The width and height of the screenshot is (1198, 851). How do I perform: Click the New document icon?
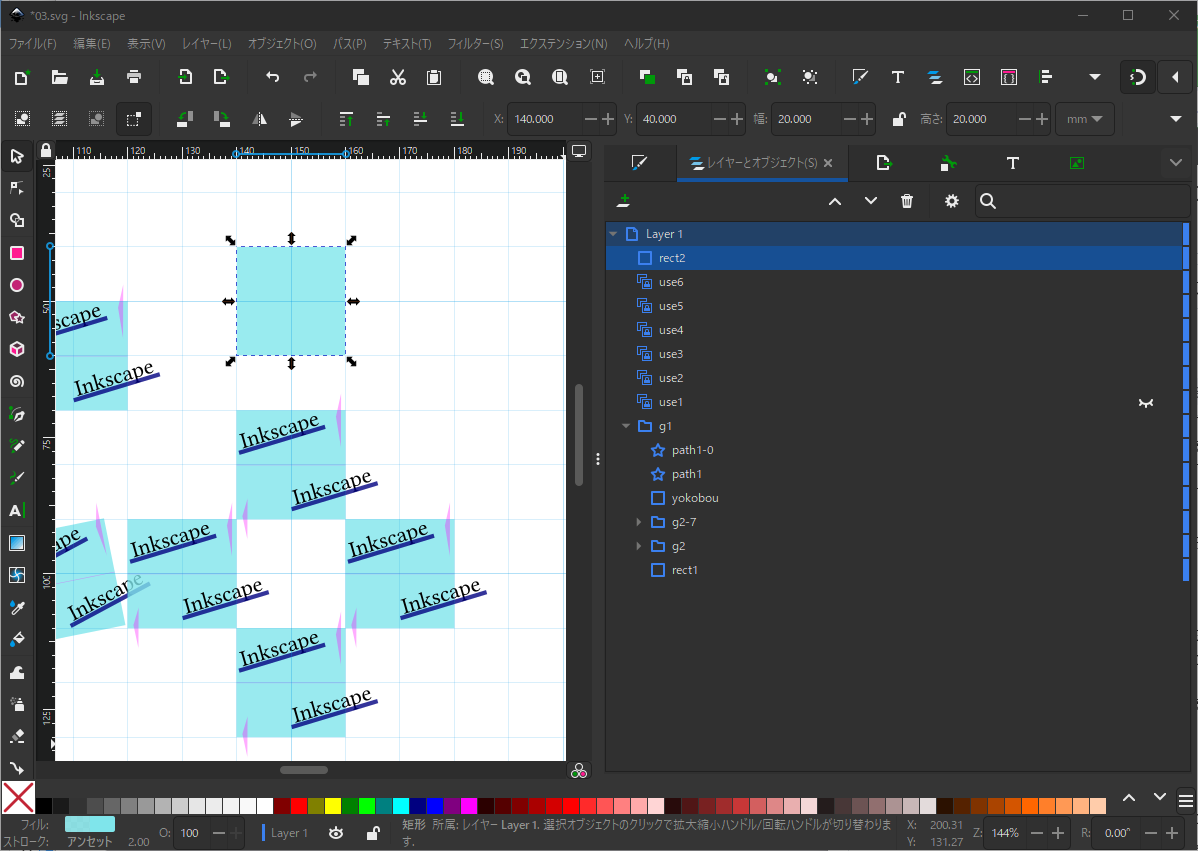[21, 77]
